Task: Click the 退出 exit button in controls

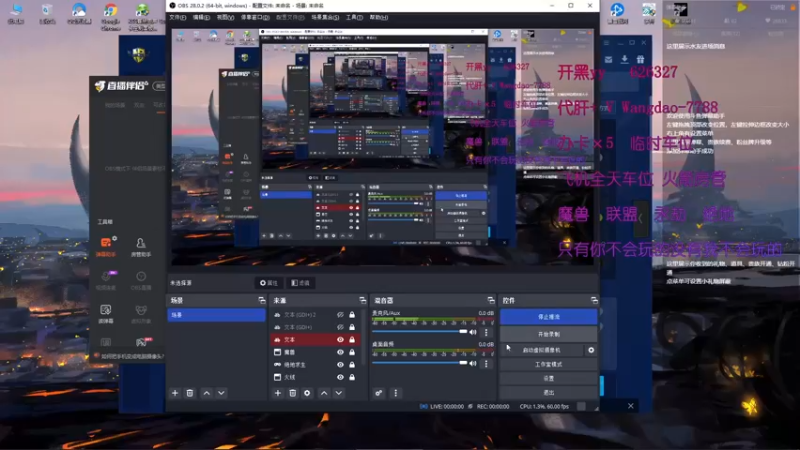Action: click(548, 393)
